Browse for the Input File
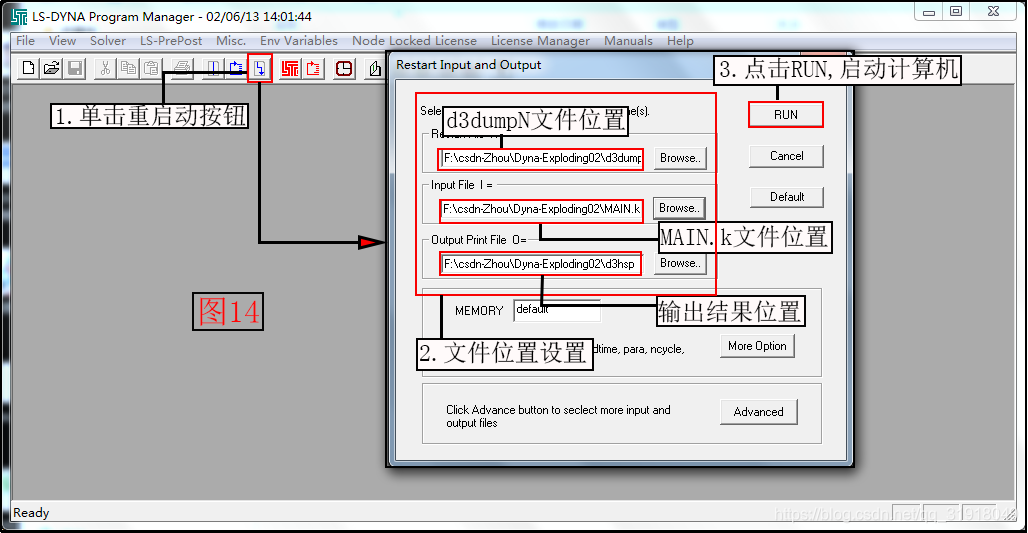1028x533 pixels. (679, 208)
